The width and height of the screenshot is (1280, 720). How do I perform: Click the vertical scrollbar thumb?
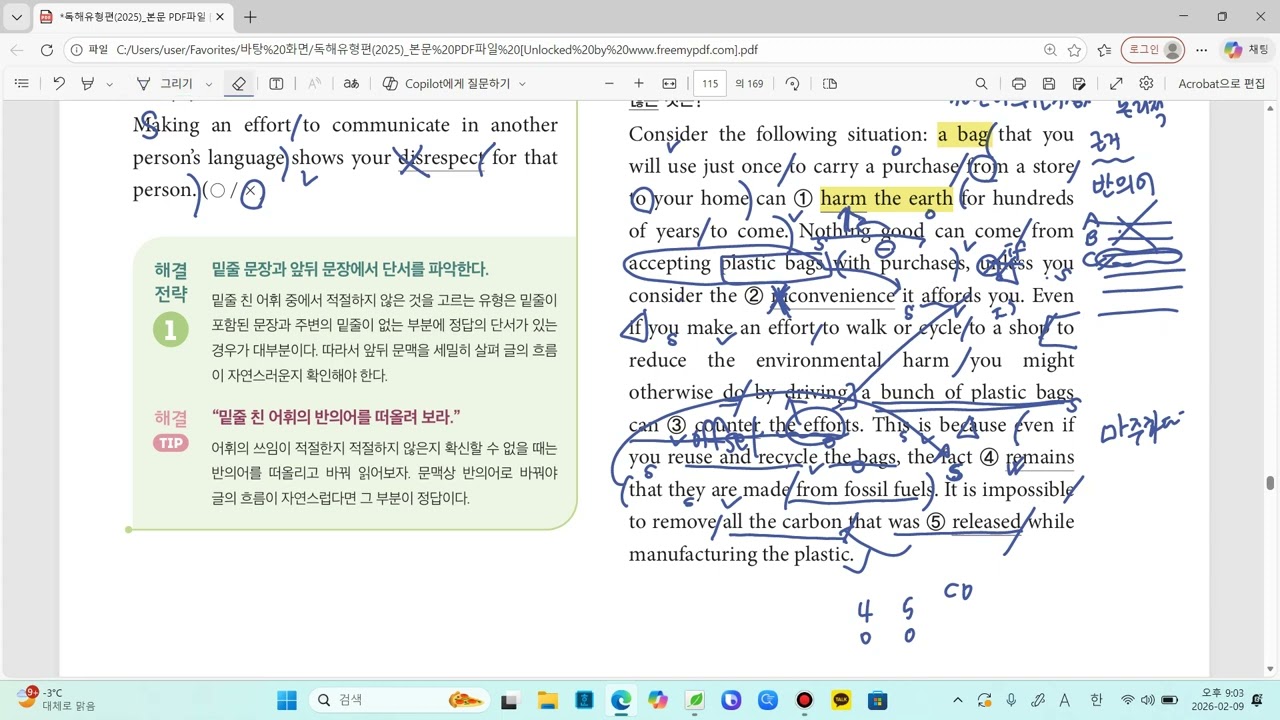(1271, 484)
